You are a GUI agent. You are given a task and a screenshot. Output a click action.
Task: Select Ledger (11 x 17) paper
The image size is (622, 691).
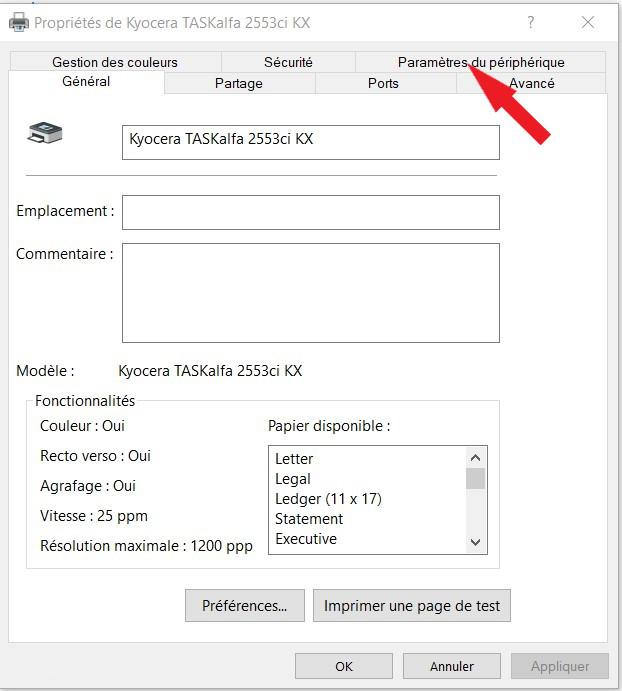click(328, 498)
